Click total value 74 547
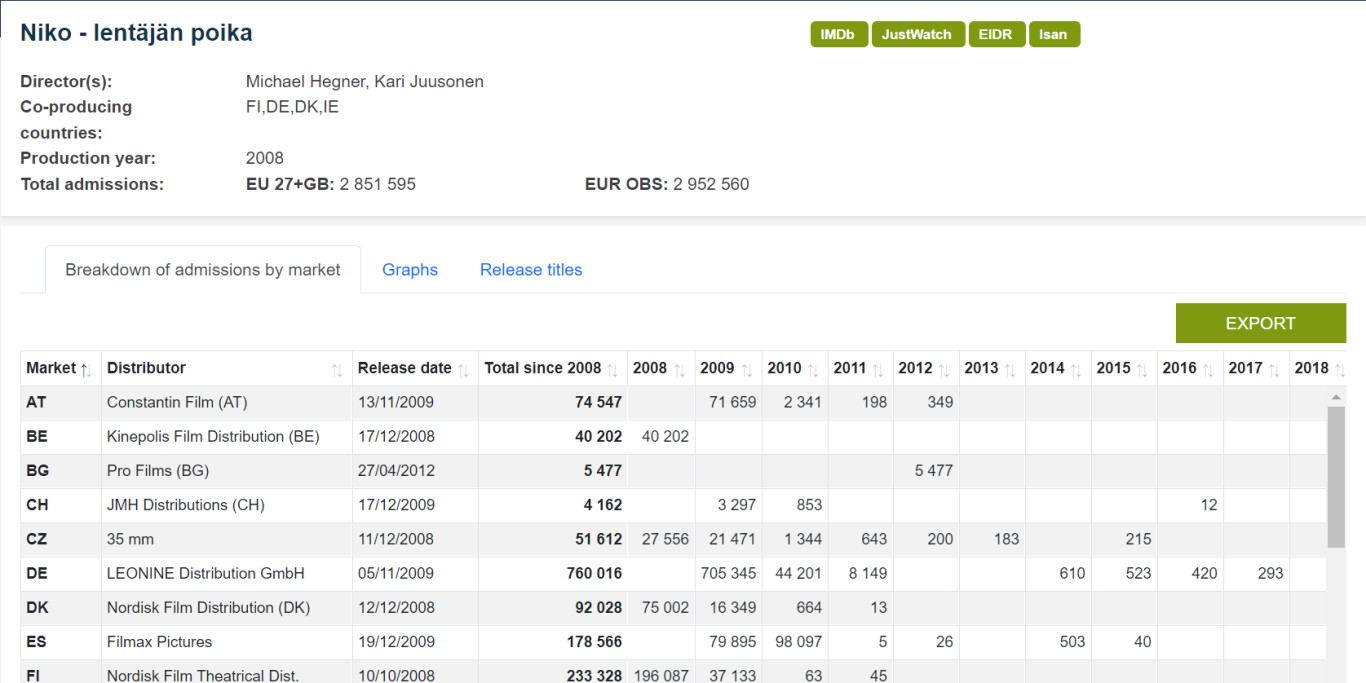Image resolution: width=1366 pixels, height=683 pixels. pyautogui.click(x=598, y=402)
